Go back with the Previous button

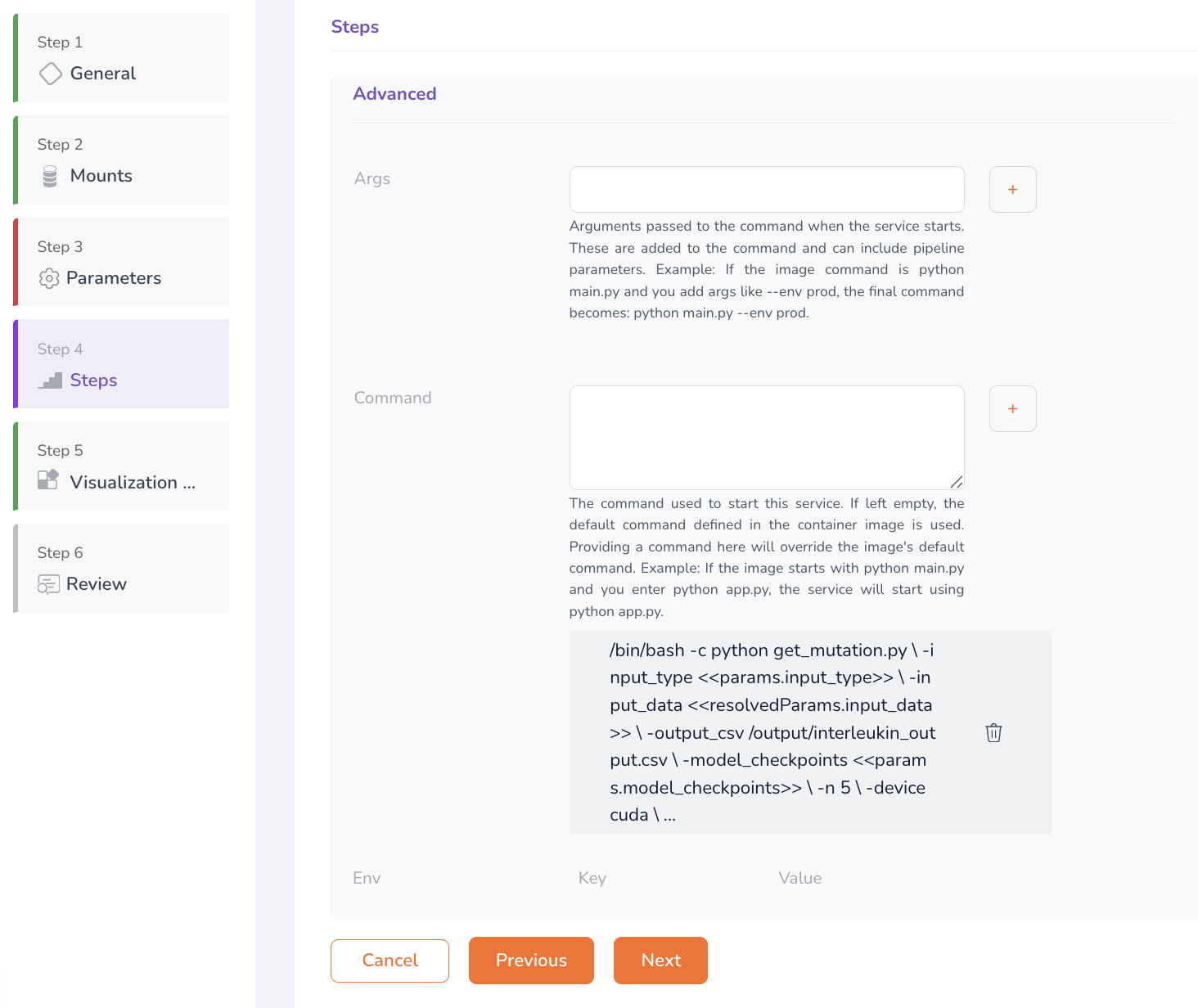pyautogui.click(x=531, y=961)
